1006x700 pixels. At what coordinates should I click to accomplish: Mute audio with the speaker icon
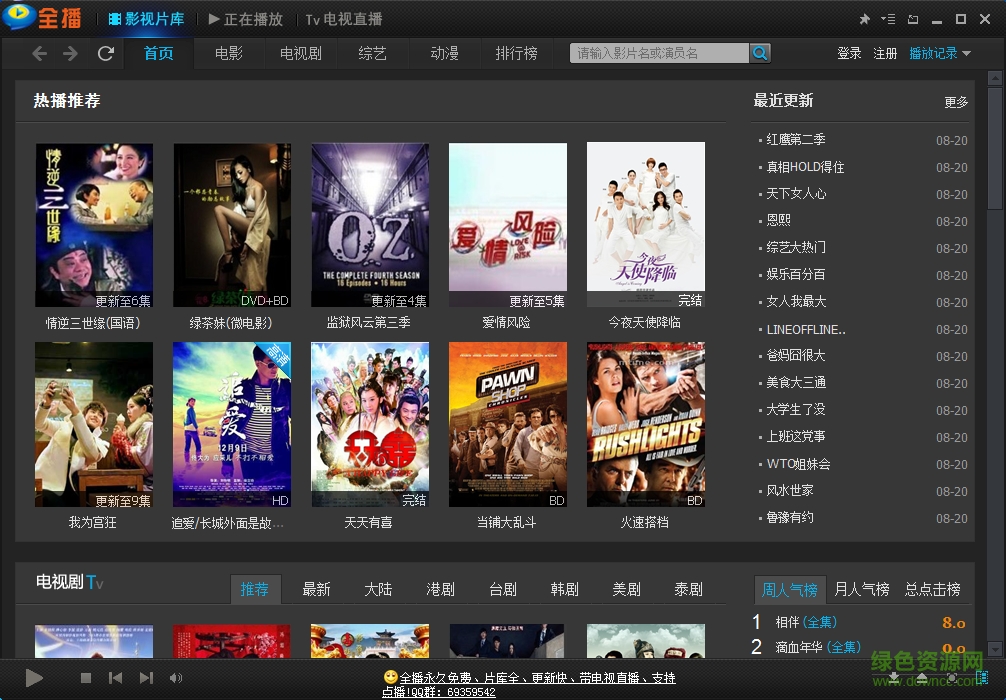point(176,678)
